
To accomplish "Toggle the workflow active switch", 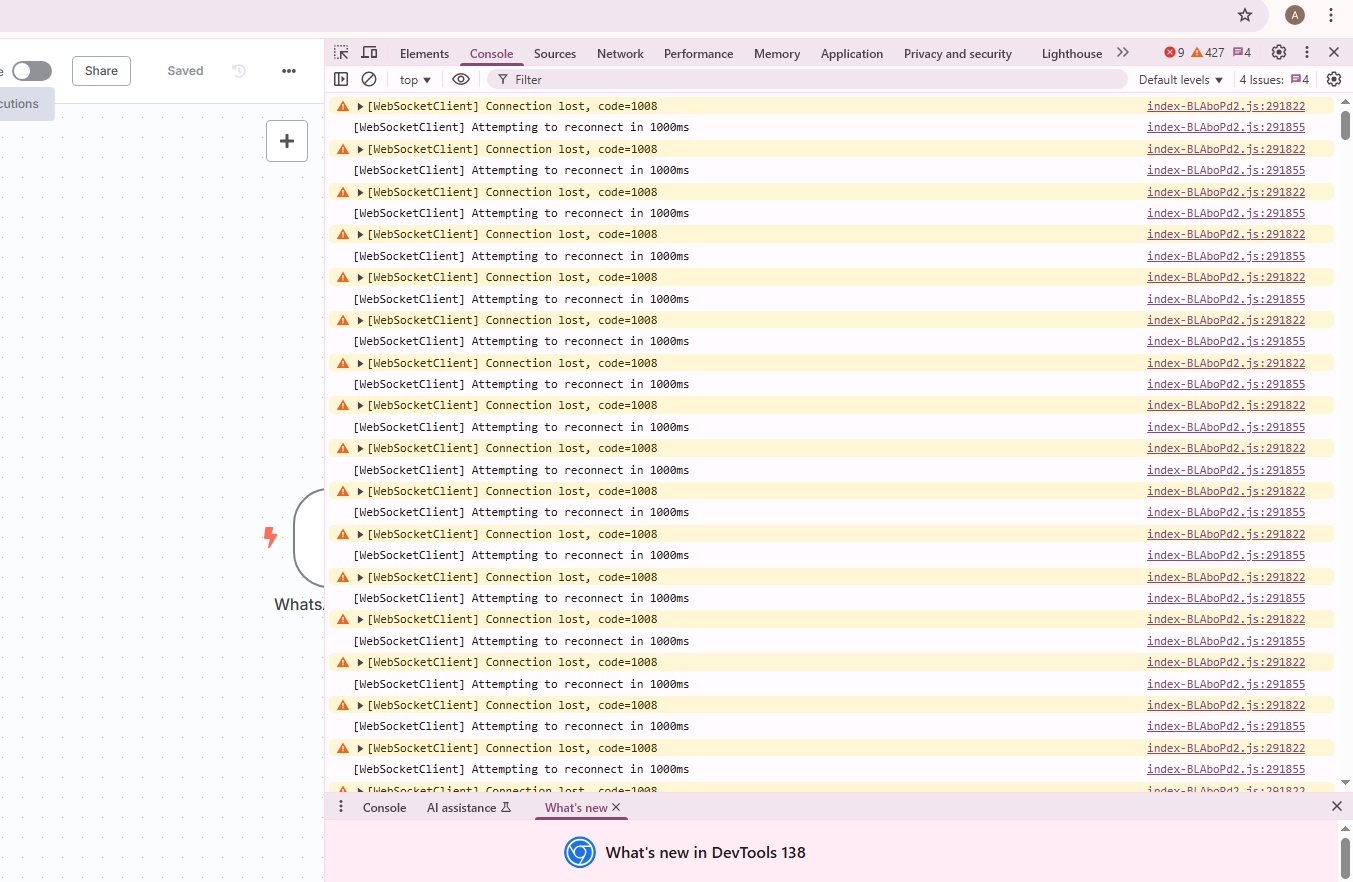I will (32, 71).
